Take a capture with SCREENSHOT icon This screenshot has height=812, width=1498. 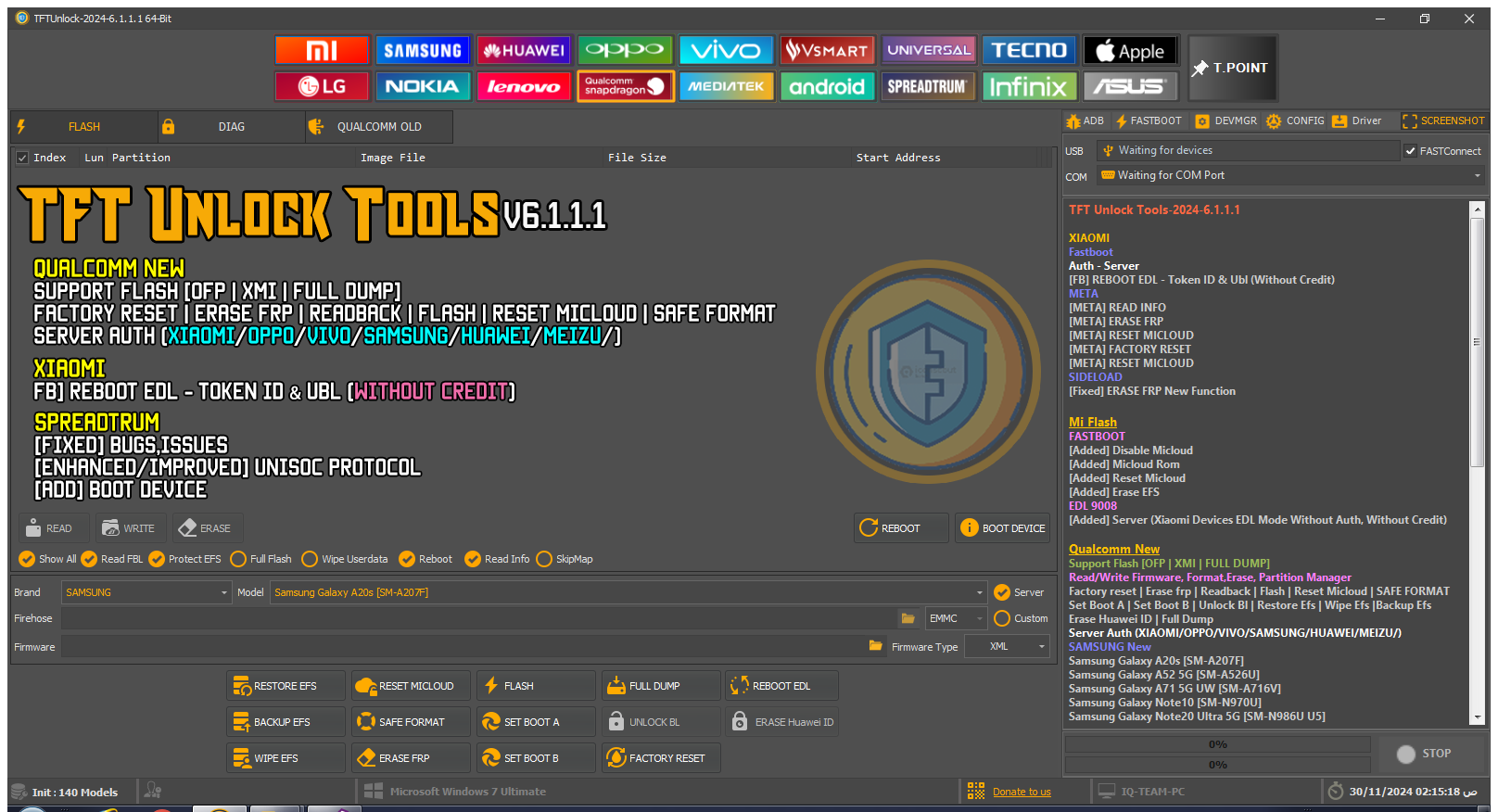1443,121
